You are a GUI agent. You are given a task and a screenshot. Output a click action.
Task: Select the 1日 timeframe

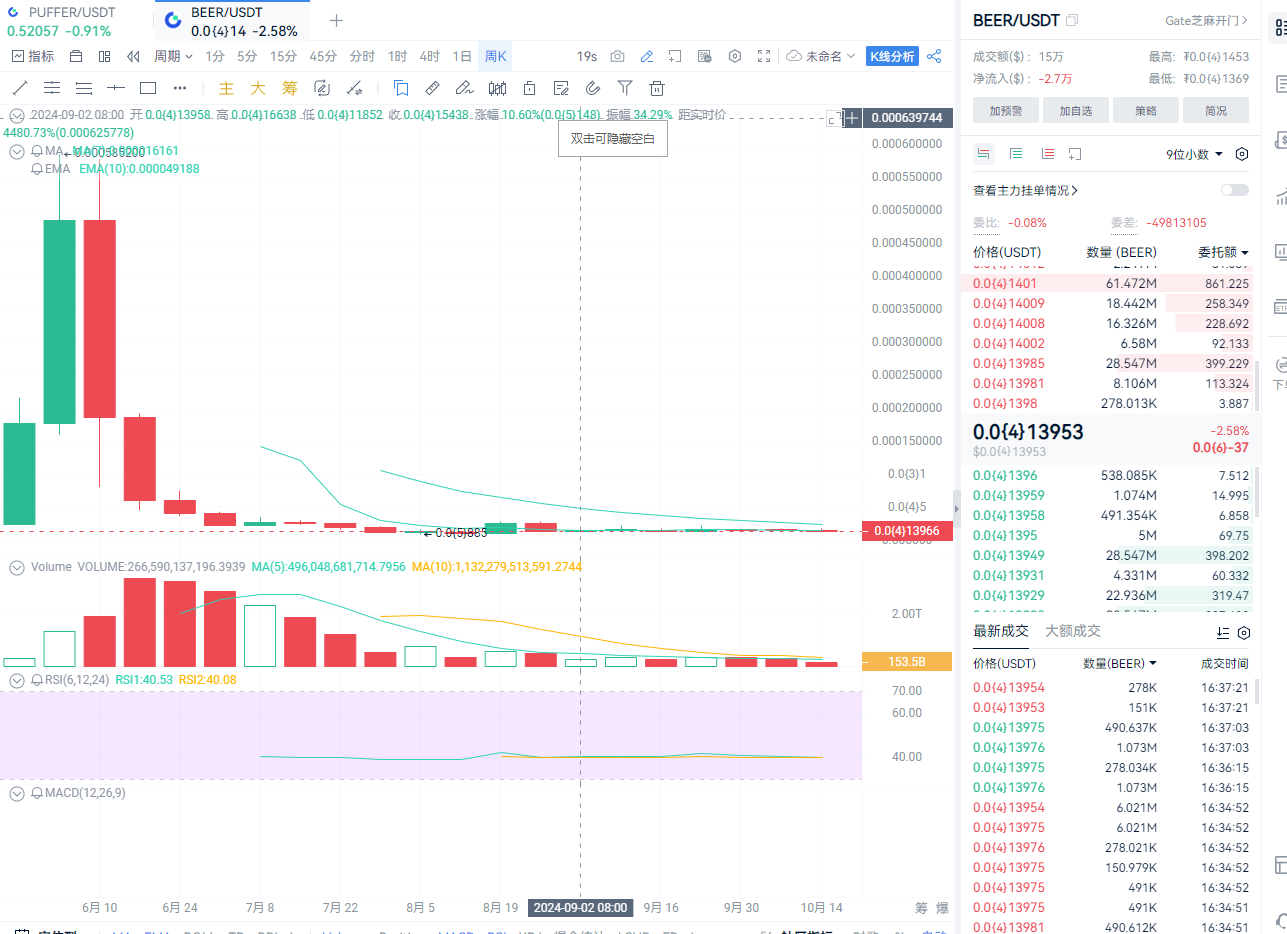[x=461, y=56]
